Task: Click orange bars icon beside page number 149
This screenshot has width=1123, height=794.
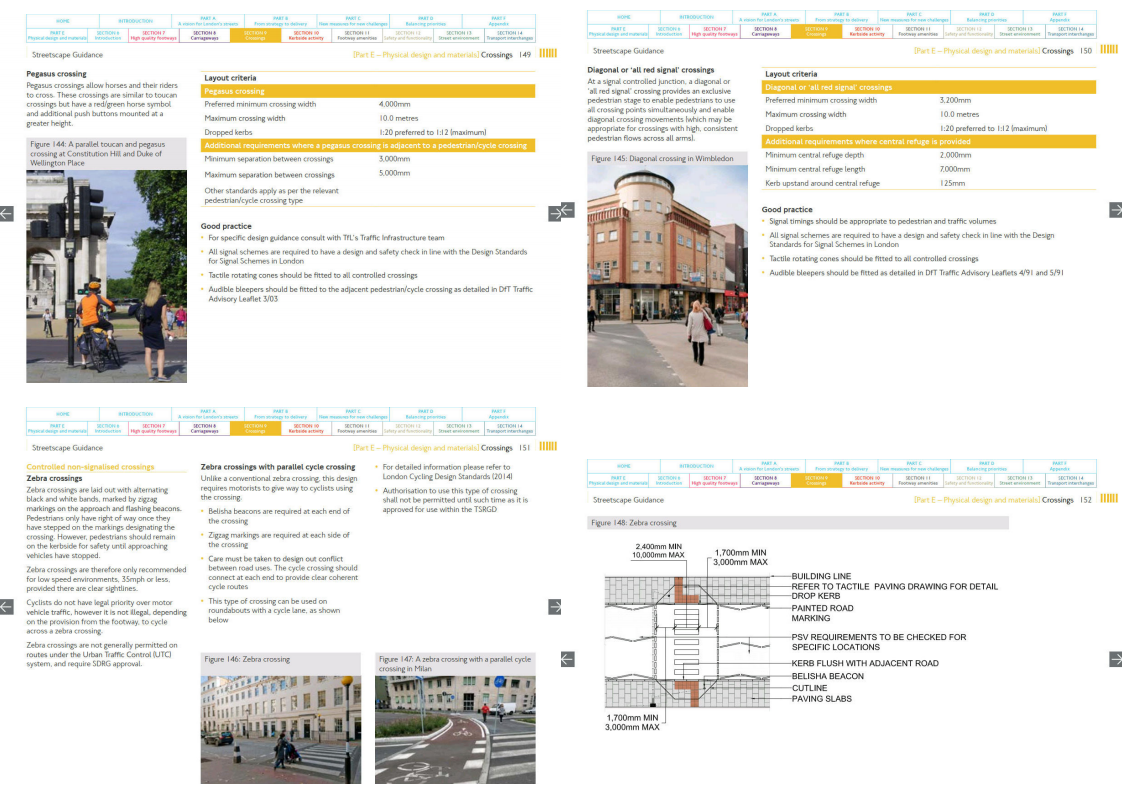Action: click(x=548, y=53)
